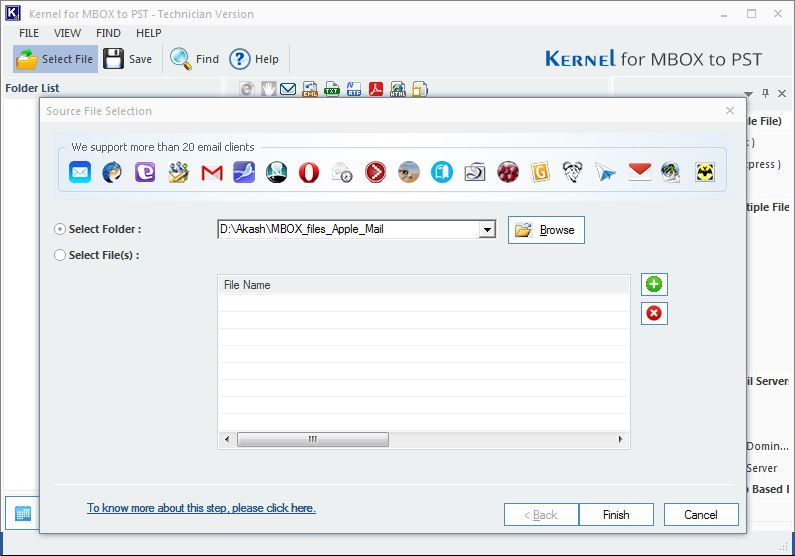Screen dimensions: 795x556
Task: Click the RTF export toolbar icon
Action: pyautogui.click(x=354, y=89)
